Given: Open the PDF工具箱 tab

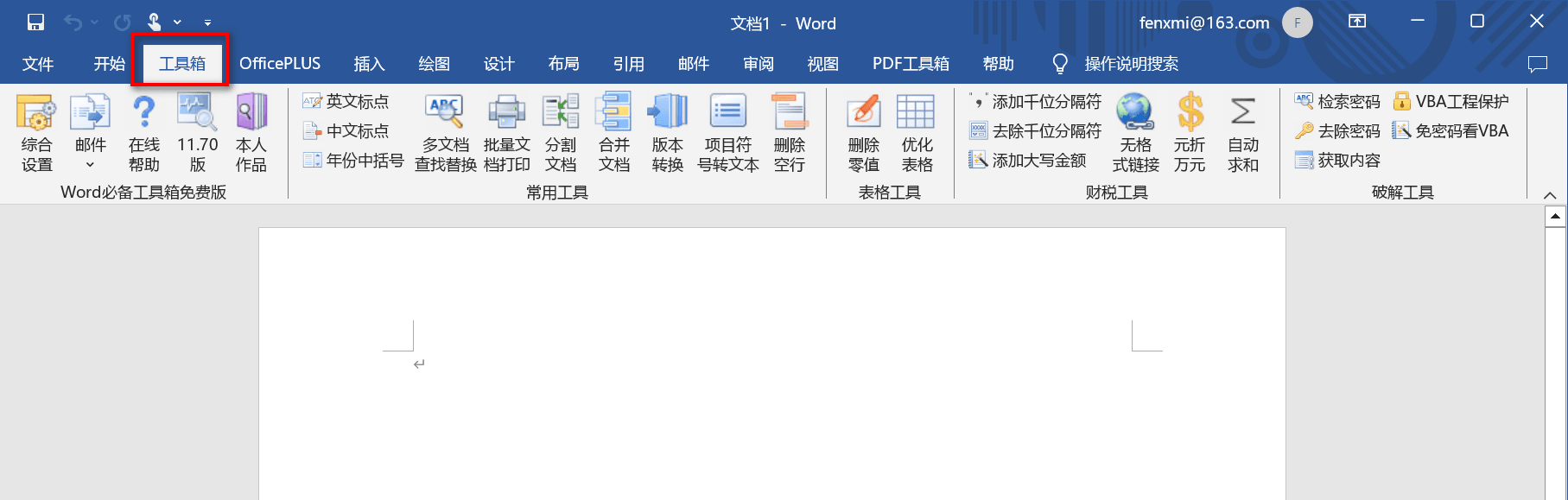Looking at the screenshot, I should coord(911,64).
